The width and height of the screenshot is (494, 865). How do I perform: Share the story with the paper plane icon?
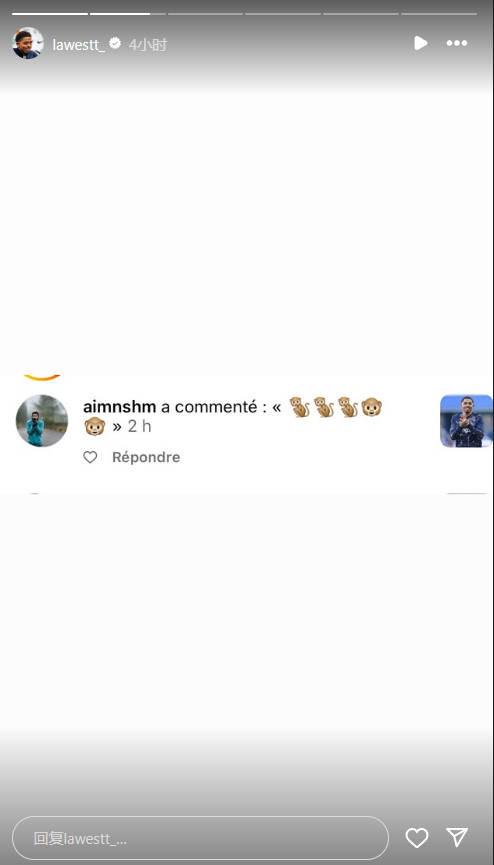tap(457, 837)
